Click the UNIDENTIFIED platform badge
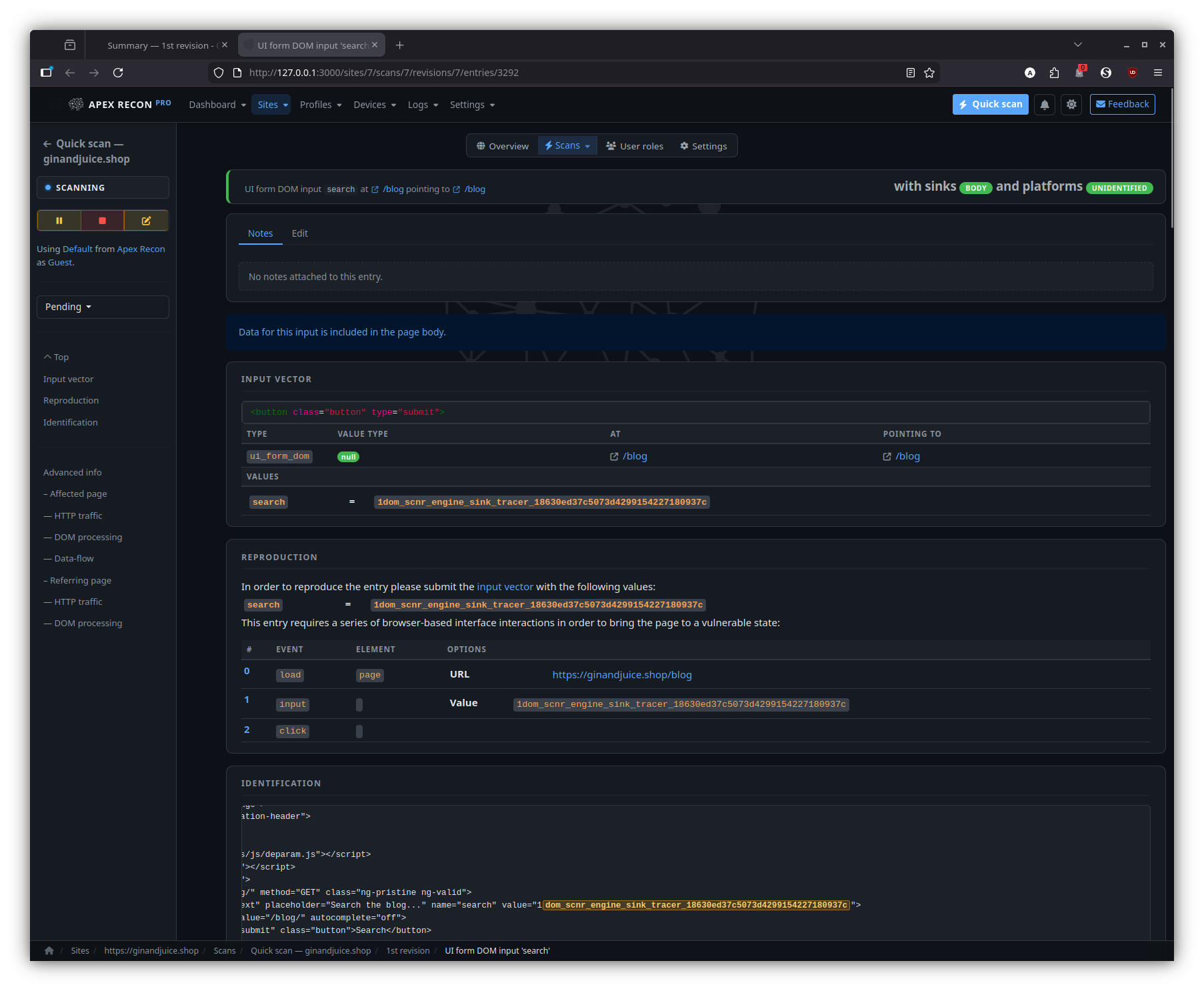Image resolution: width=1204 pixels, height=991 pixels. tap(1119, 188)
